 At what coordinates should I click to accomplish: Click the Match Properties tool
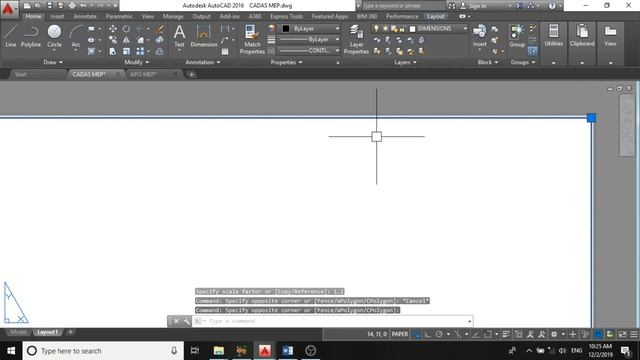252,39
